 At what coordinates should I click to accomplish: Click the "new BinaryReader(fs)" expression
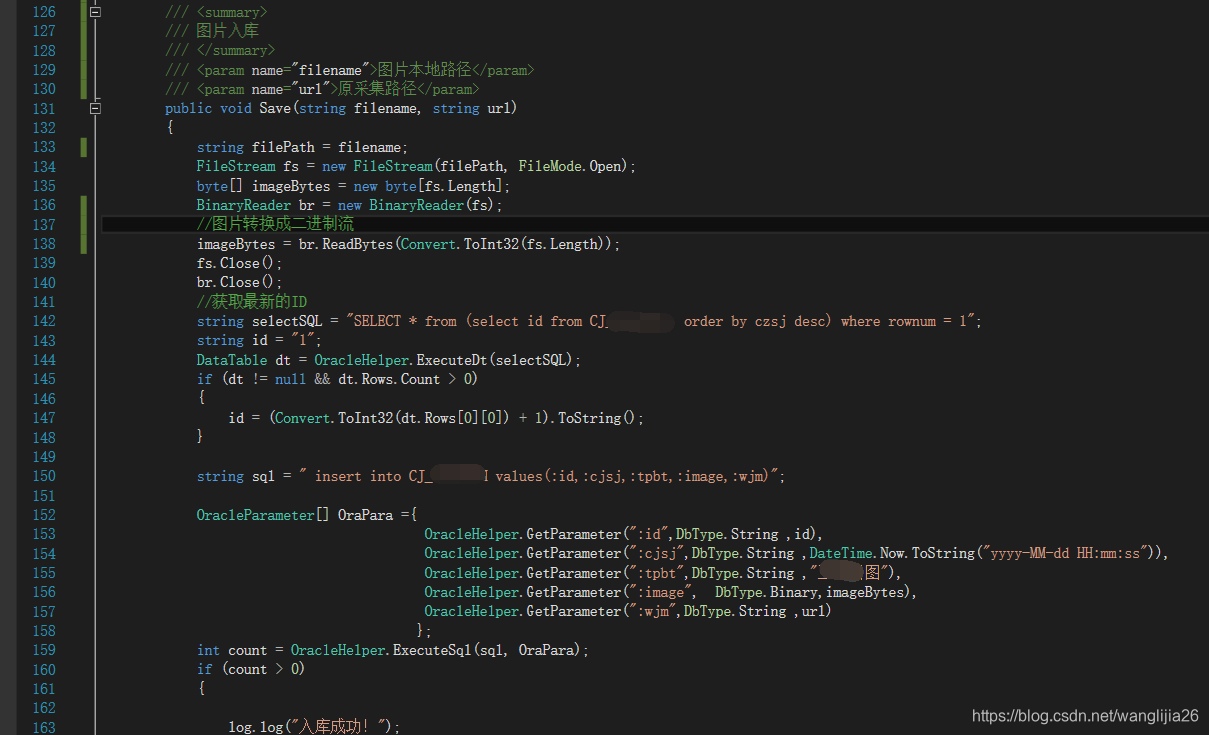[x=416, y=205]
